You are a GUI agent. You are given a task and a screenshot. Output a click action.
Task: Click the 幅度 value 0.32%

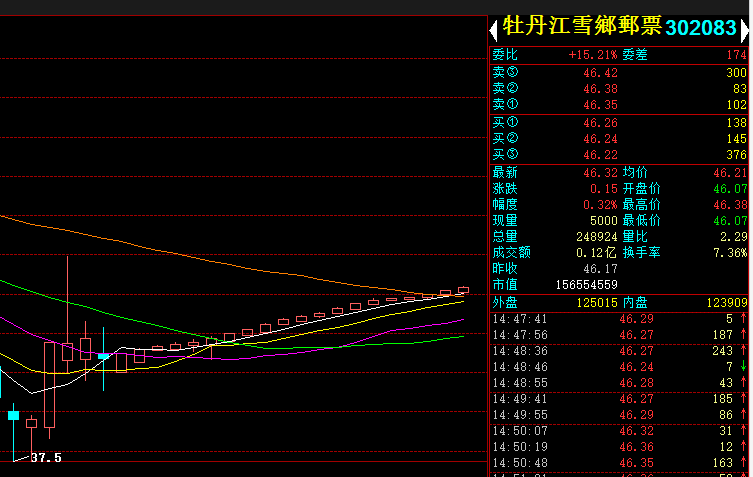pyautogui.click(x=600, y=205)
